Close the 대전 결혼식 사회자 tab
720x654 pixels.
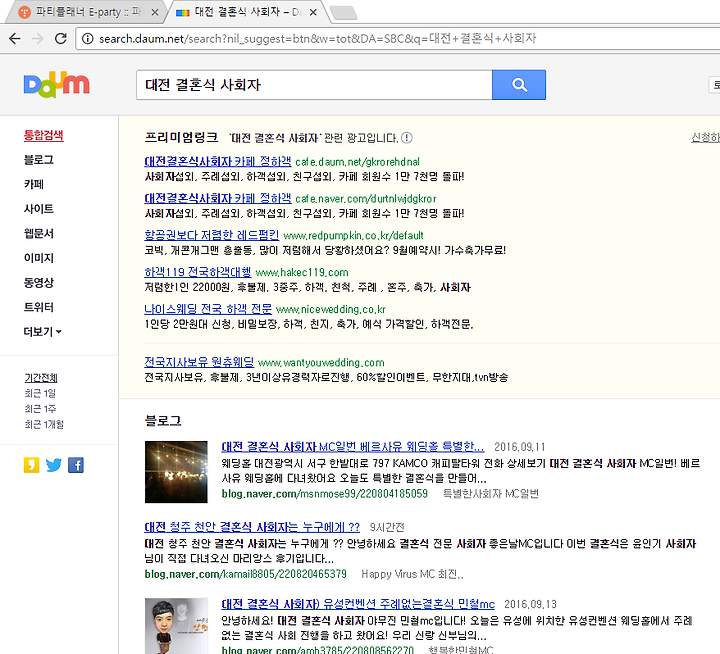tap(313, 12)
